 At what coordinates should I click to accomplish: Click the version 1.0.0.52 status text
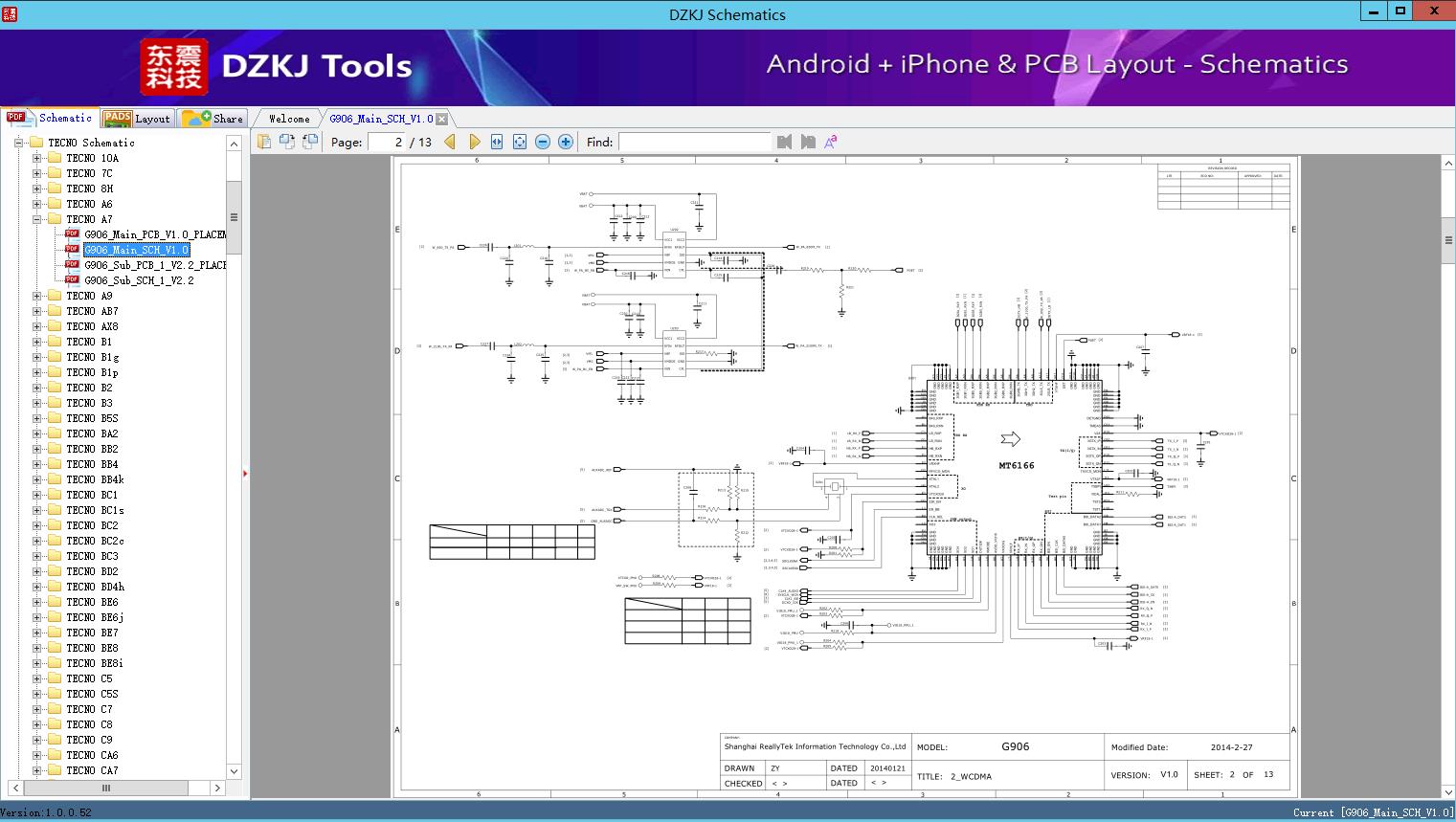[46, 812]
